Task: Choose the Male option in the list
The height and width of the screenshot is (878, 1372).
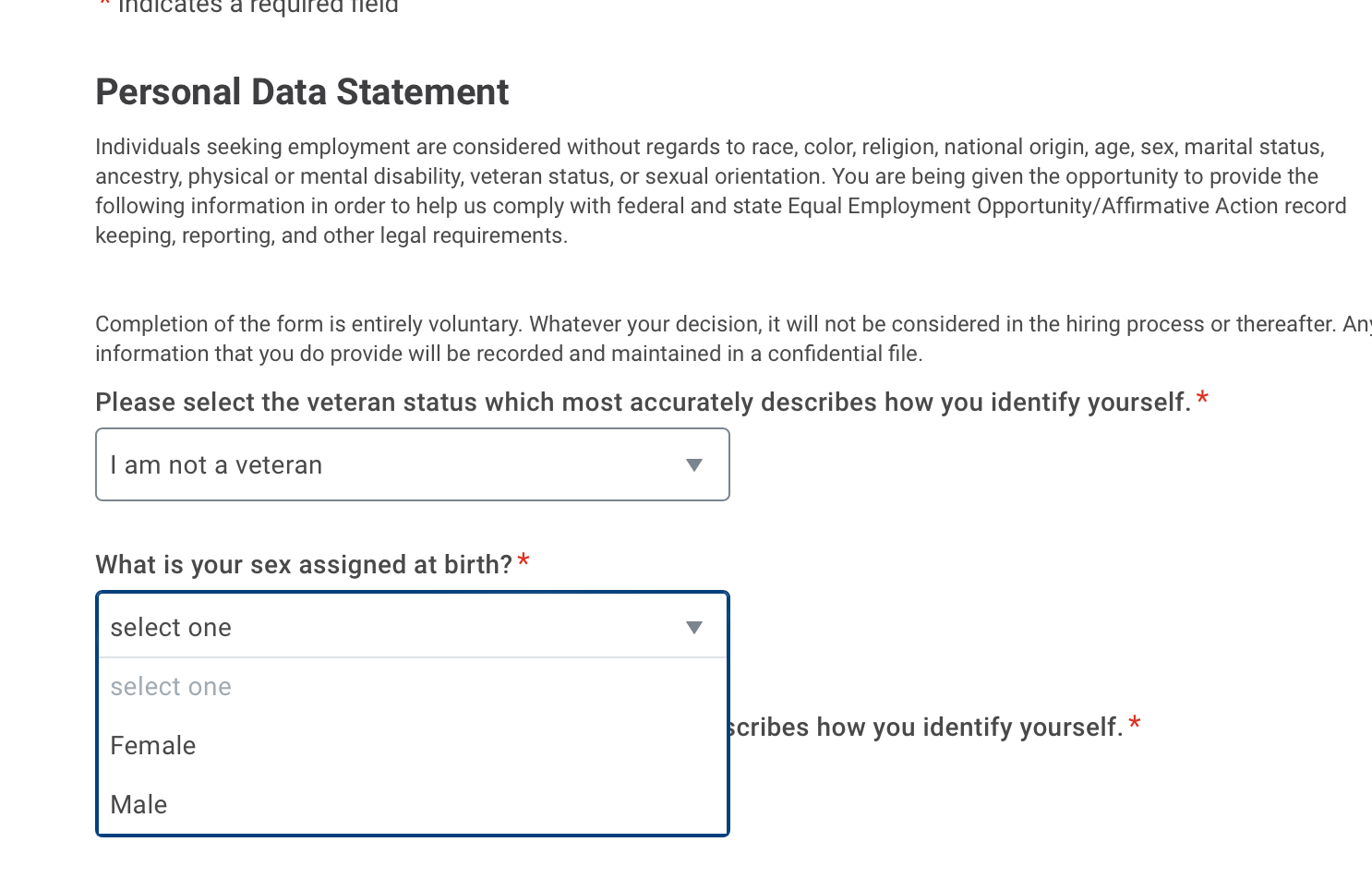Action: click(x=139, y=805)
